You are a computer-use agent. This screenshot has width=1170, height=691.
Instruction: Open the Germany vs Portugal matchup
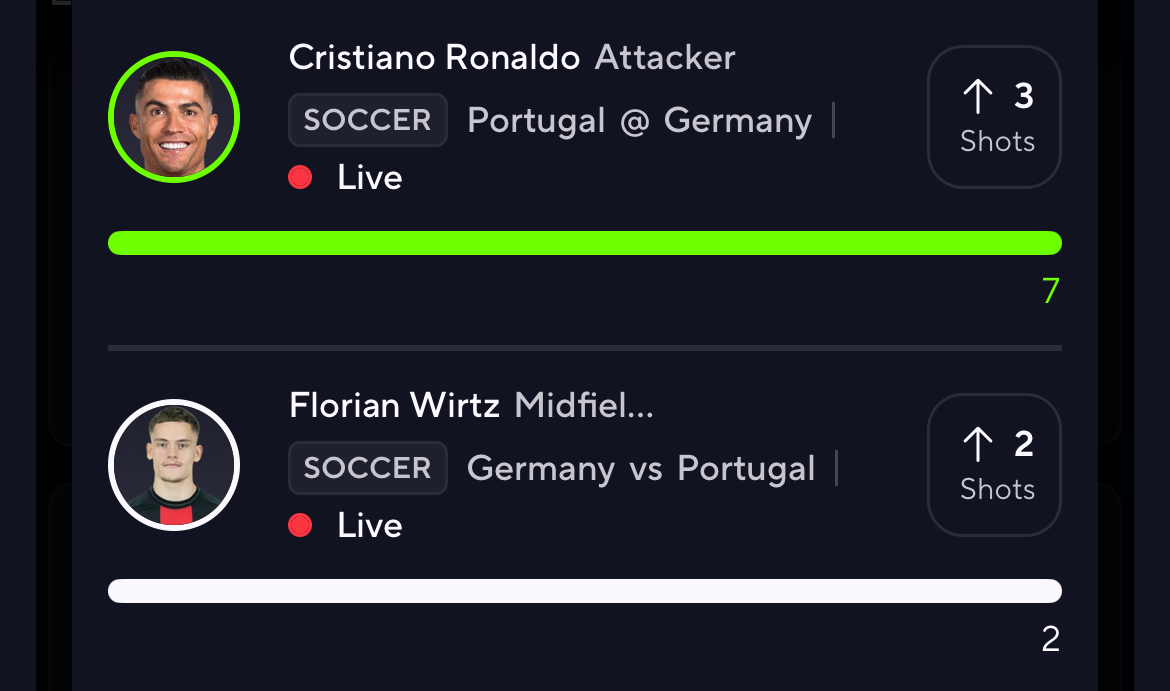pyautogui.click(x=641, y=468)
